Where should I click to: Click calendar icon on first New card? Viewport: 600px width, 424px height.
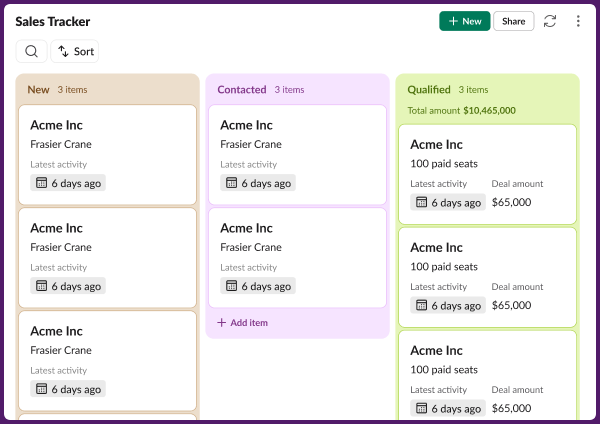[41, 183]
